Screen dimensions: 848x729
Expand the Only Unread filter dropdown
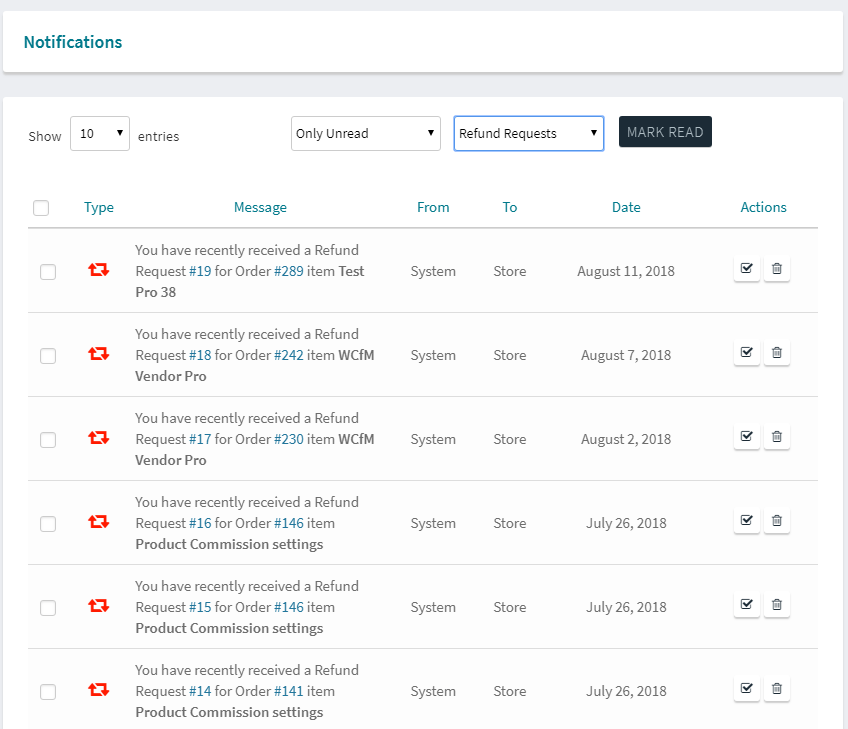[366, 134]
